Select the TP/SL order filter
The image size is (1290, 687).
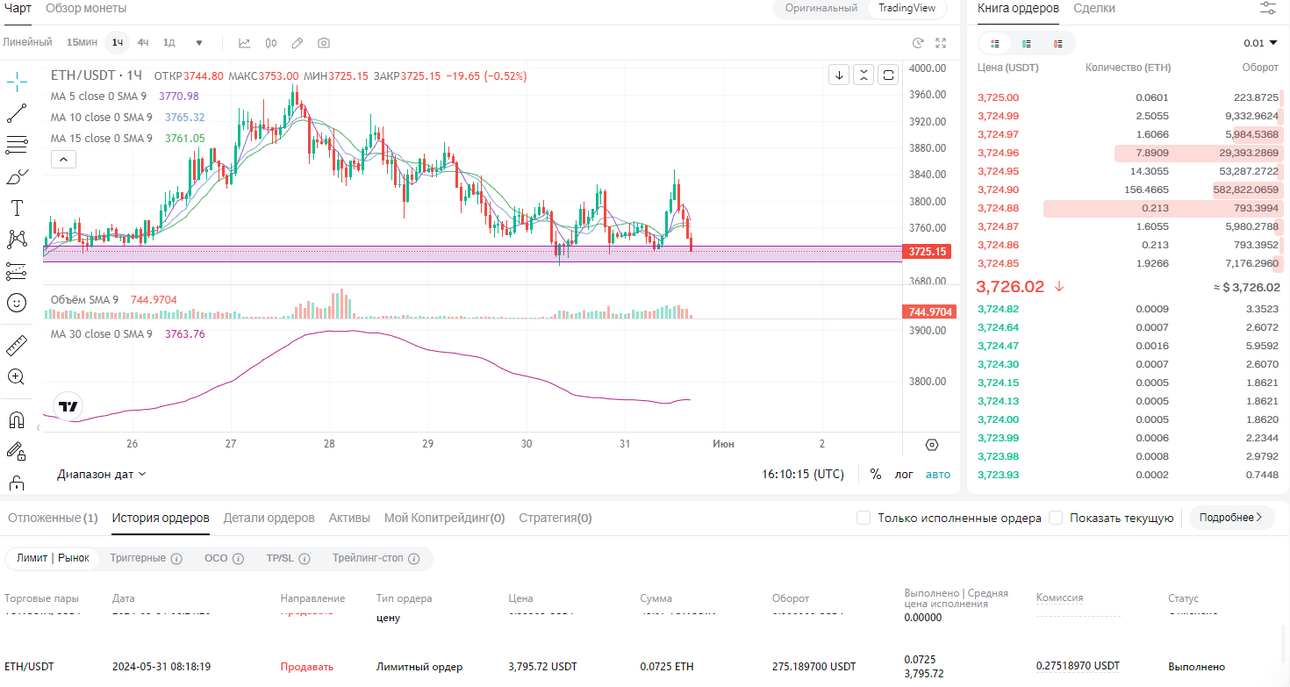[288, 558]
